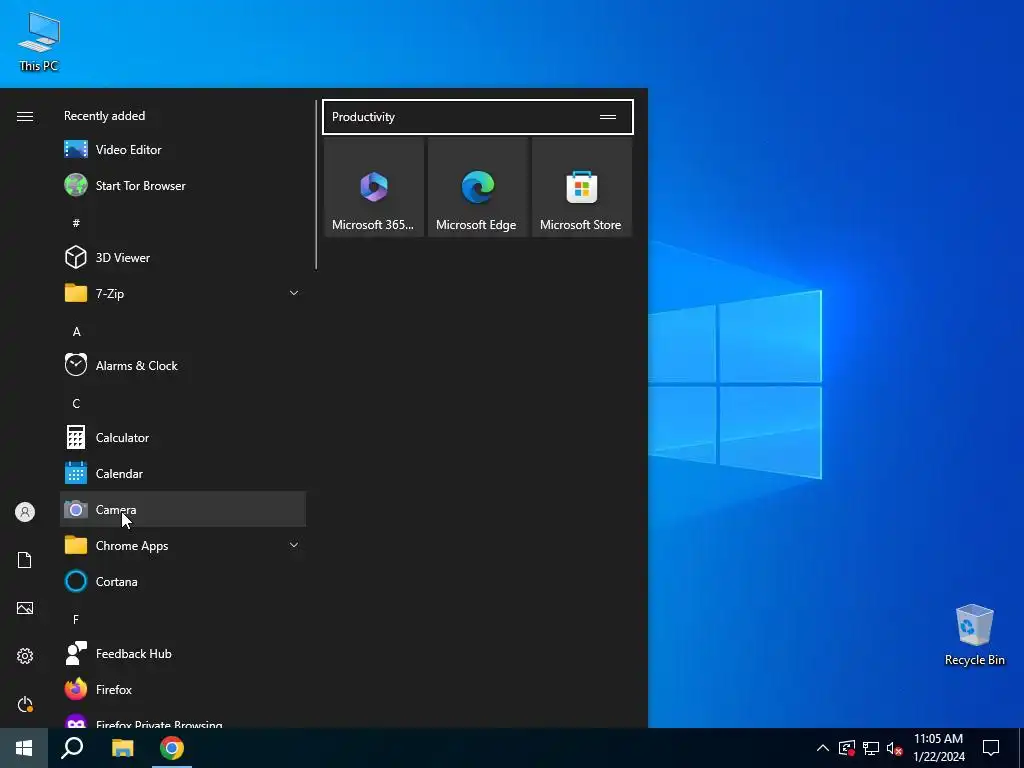This screenshot has width=1024, height=768.
Task: Click the Recently added heading
Action: [x=104, y=116]
